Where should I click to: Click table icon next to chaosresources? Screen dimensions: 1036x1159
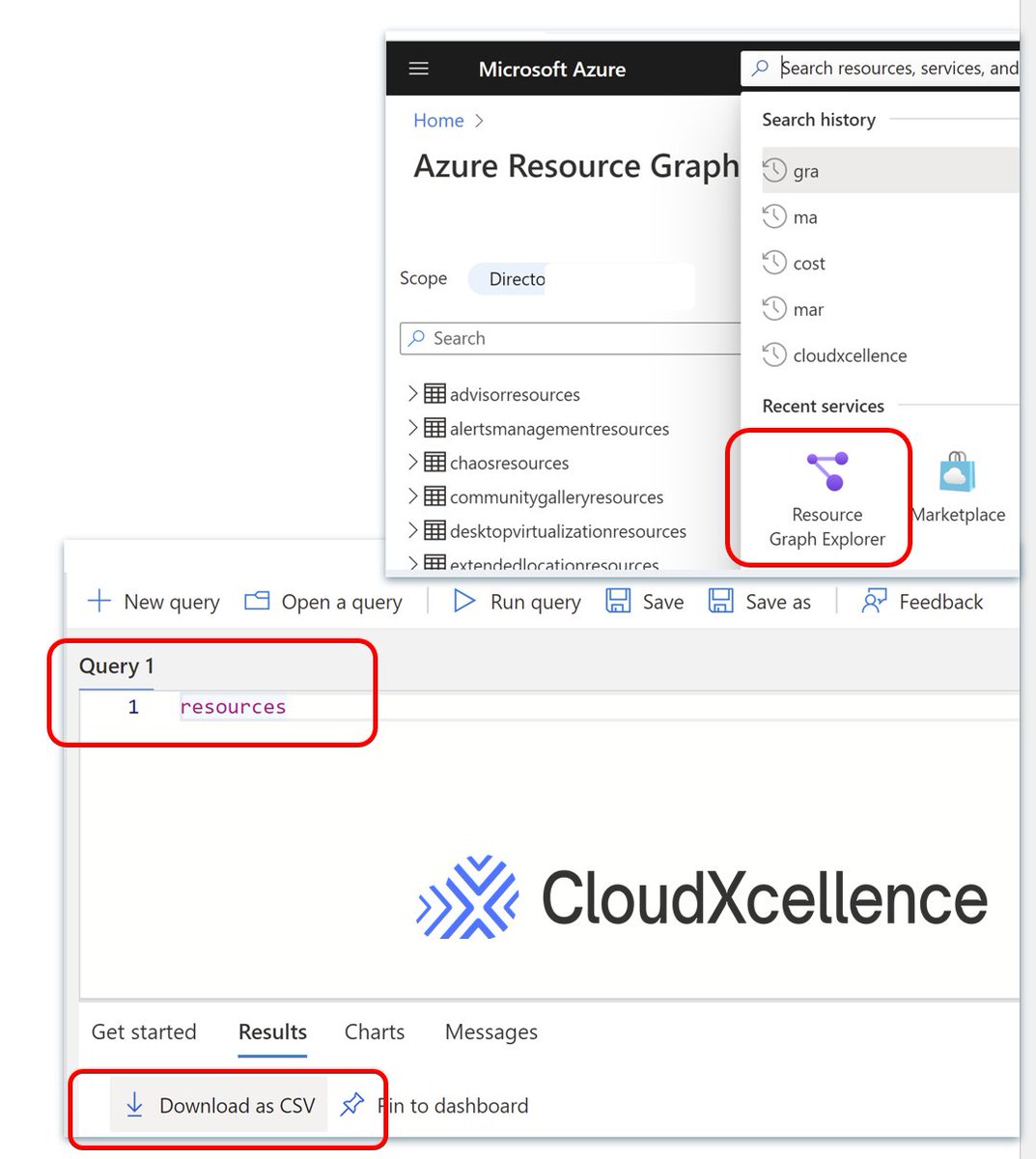[434, 462]
